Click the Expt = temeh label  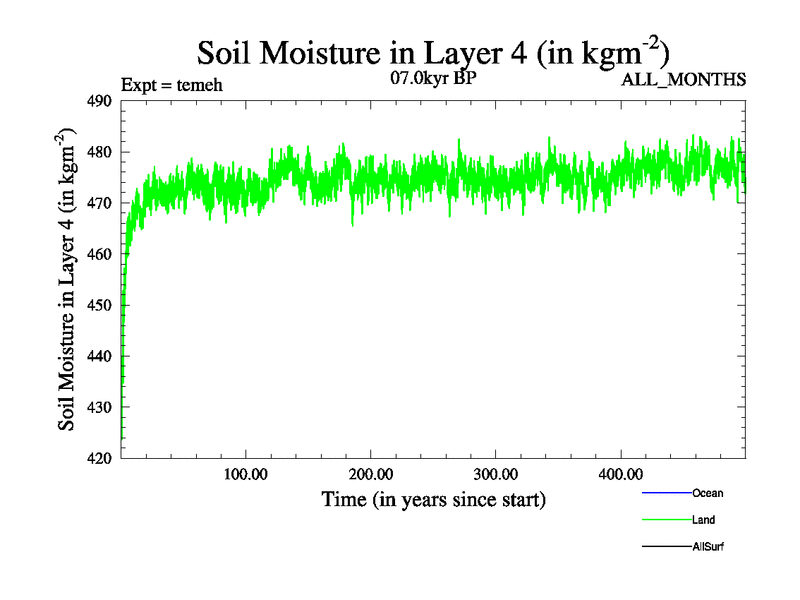point(171,84)
